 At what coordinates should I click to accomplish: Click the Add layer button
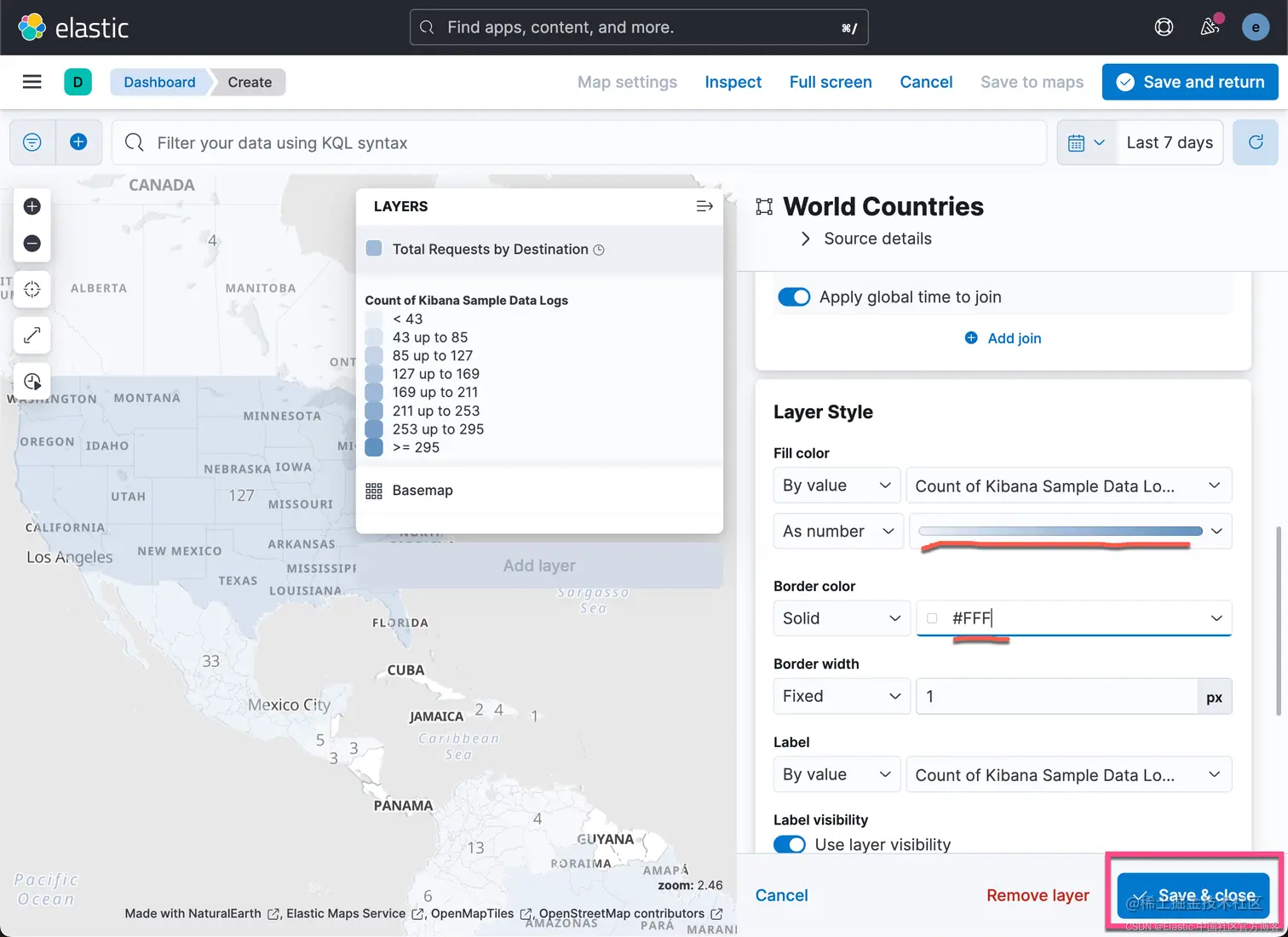[x=539, y=566]
